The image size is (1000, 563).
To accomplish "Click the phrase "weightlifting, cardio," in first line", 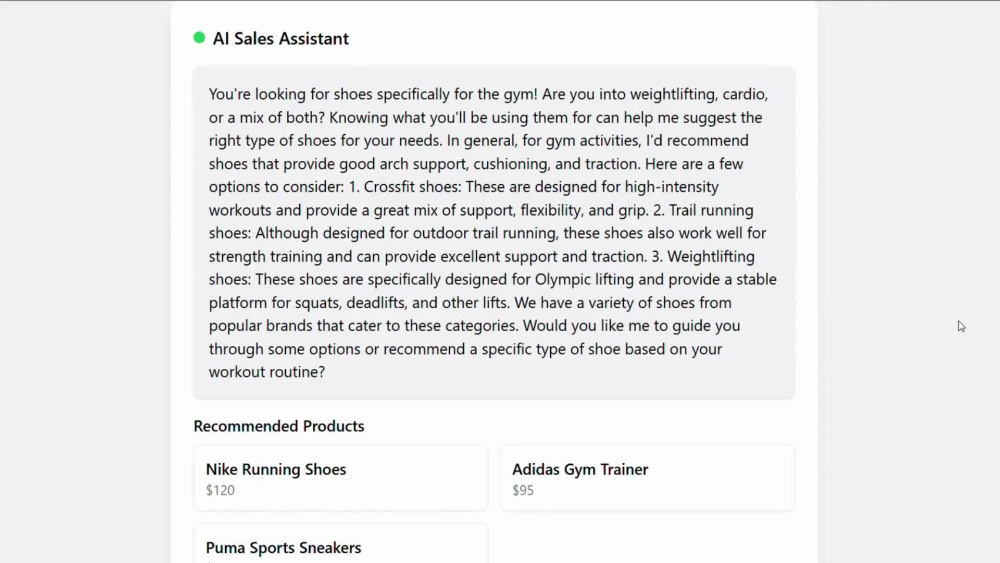I will 698,94.
